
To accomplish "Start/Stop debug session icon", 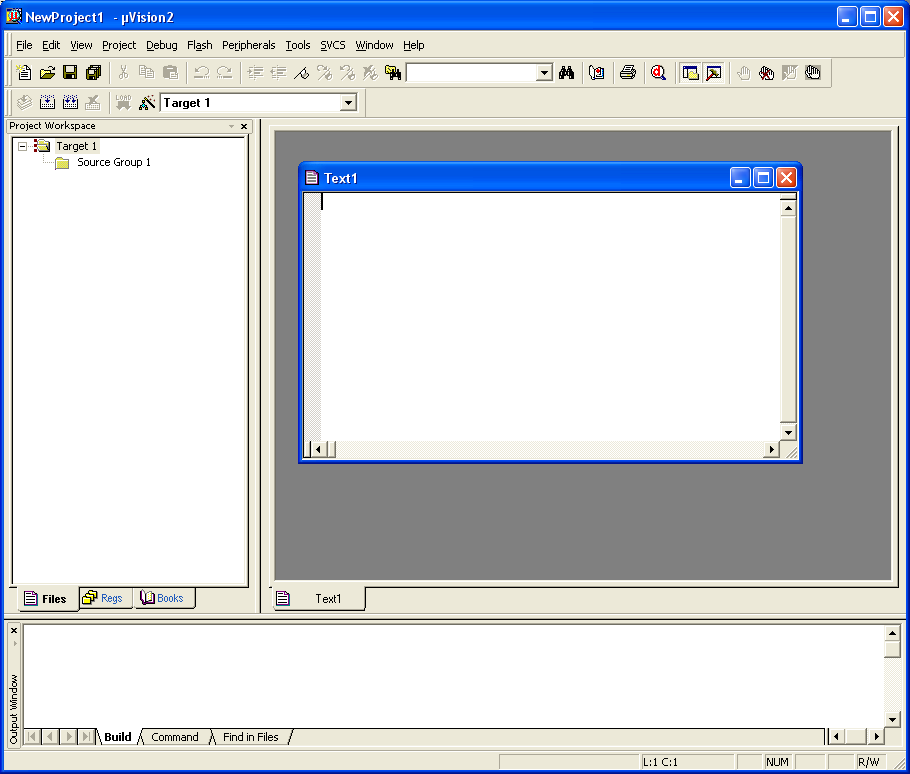I will pyautogui.click(x=658, y=73).
